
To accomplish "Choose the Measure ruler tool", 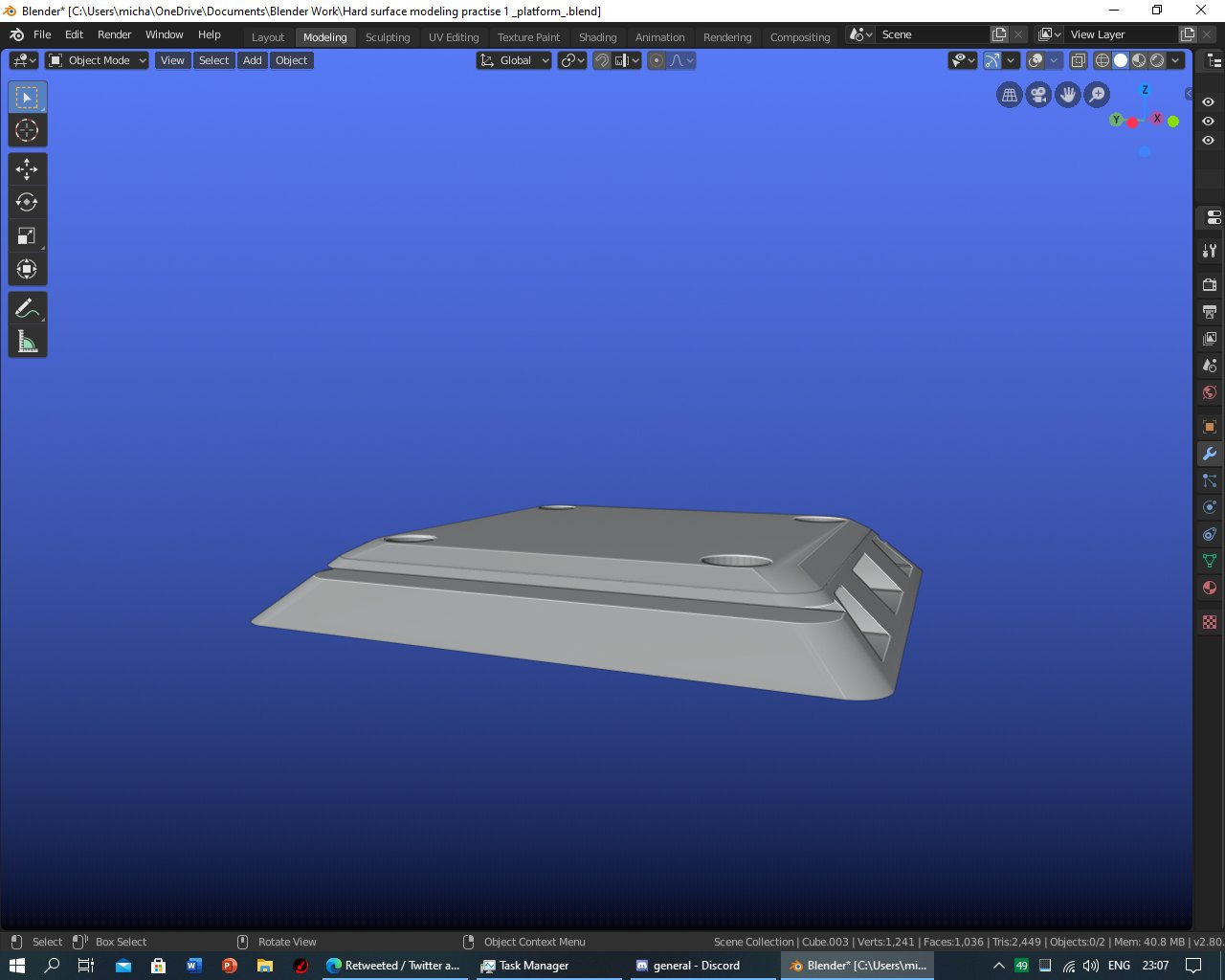I will click(27, 342).
